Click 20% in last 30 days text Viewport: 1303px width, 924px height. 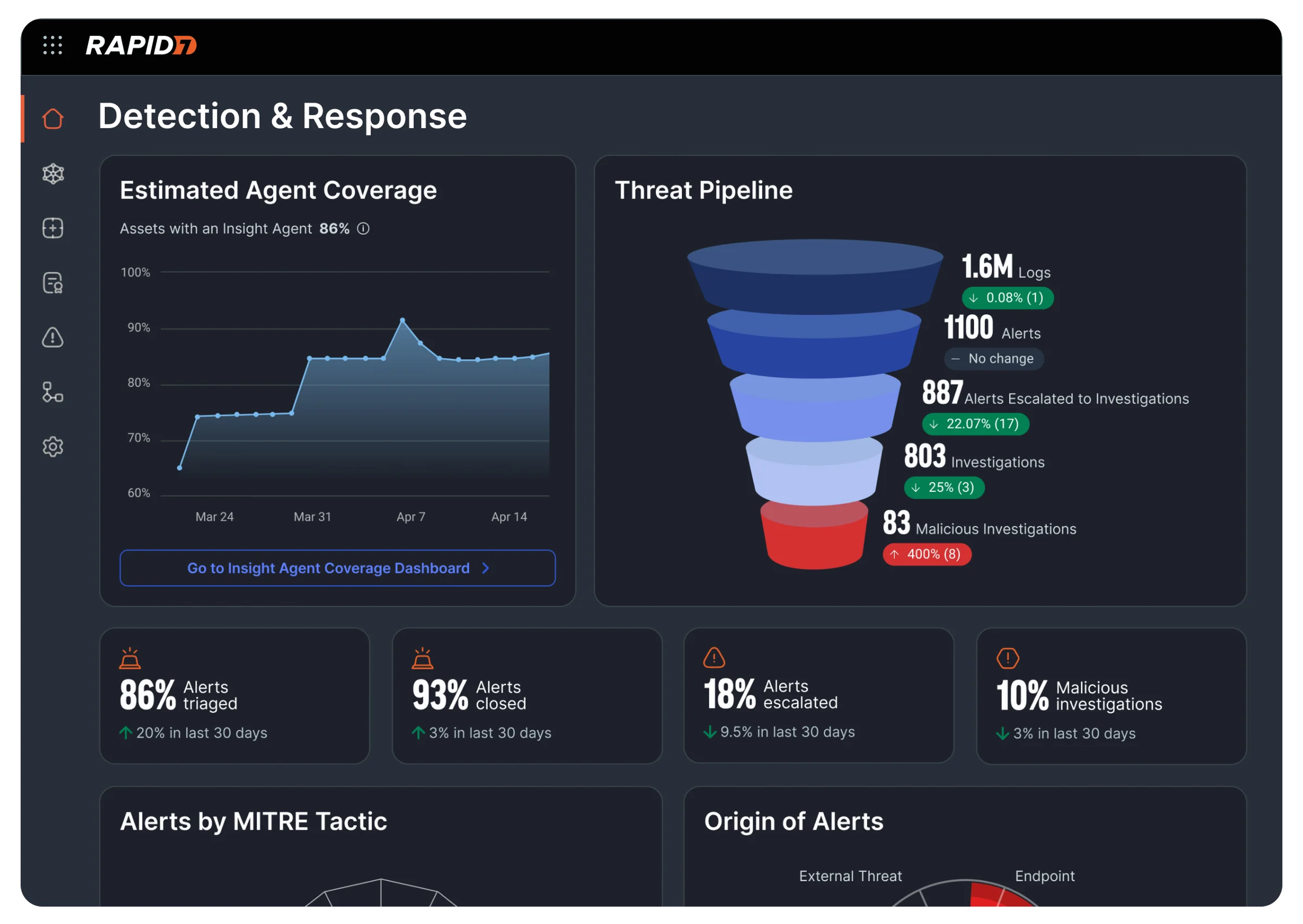point(202,733)
